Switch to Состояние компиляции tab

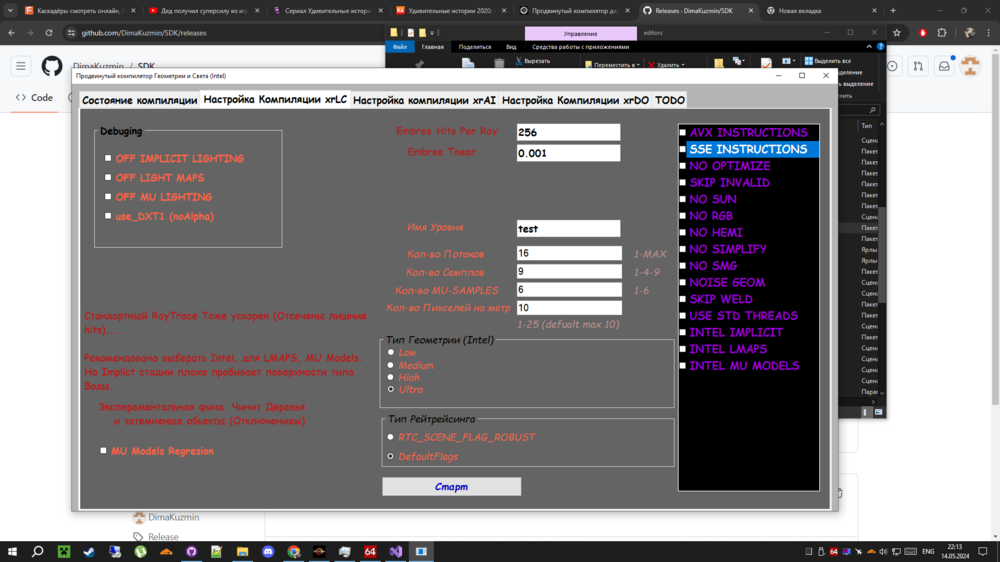pos(140,100)
